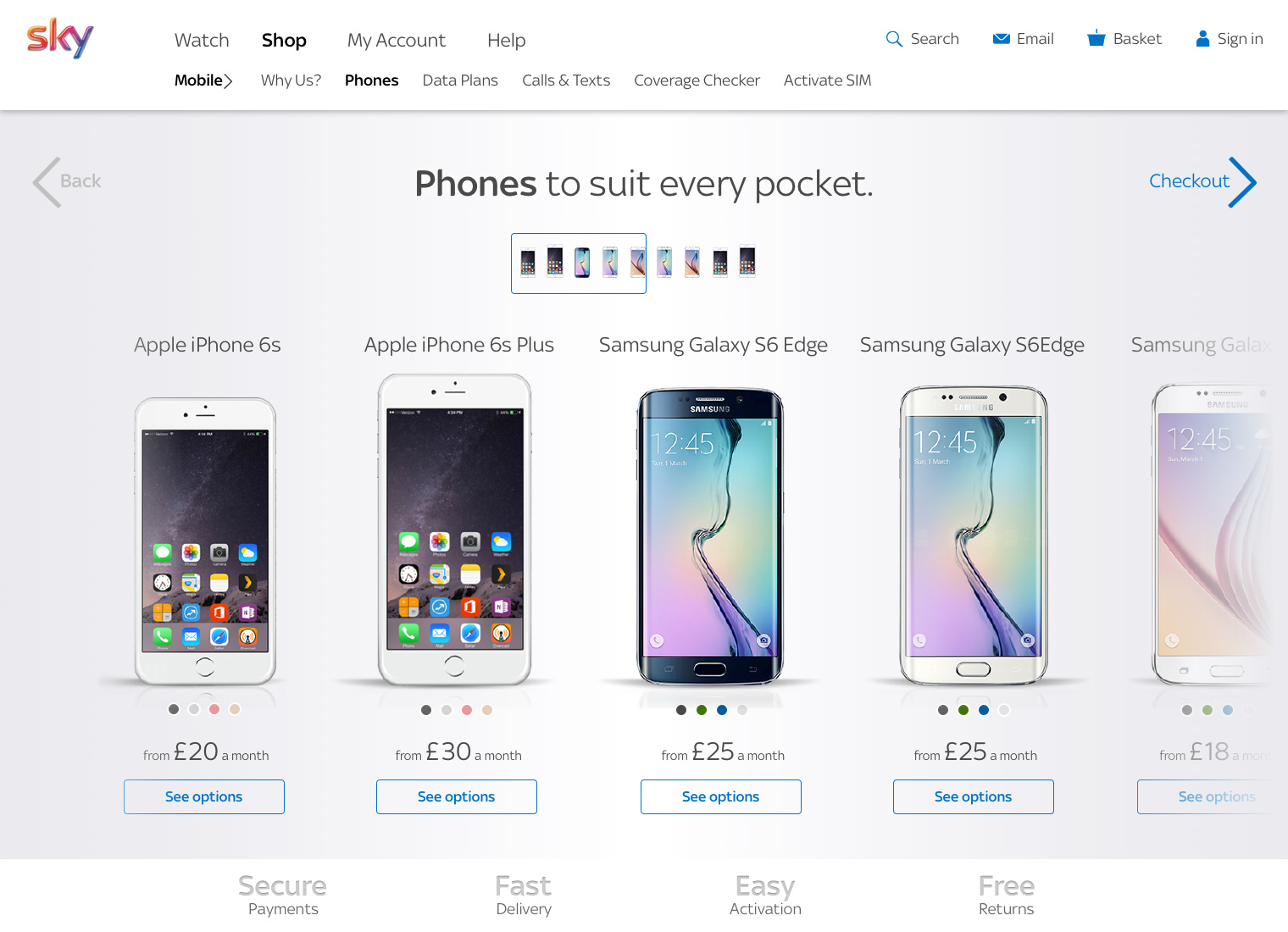1288x932 pixels.
Task: See options for Apple iPhone 6s Plus
Action: click(x=457, y=796)
